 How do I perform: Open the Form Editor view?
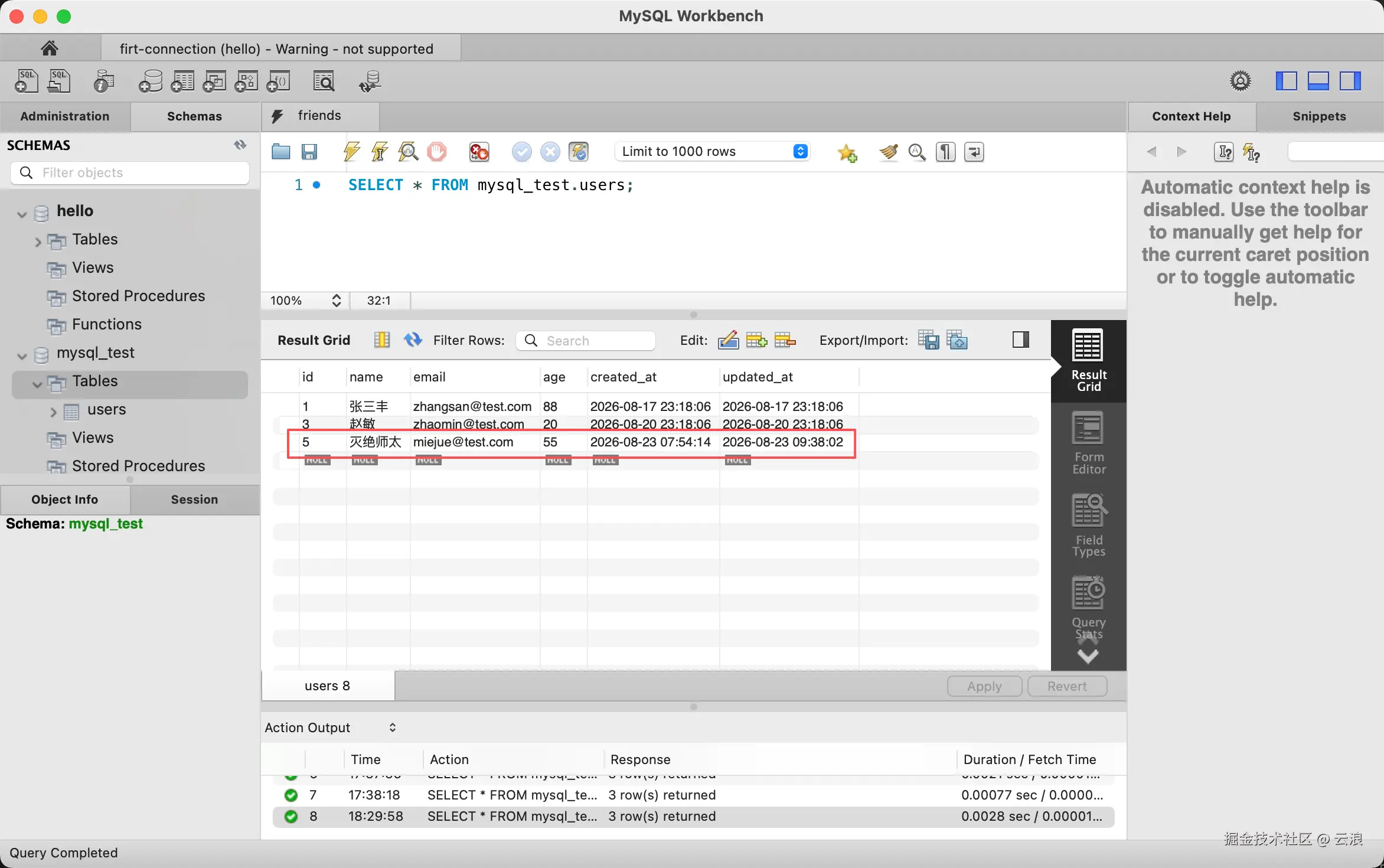click(x=1088, y=443)
